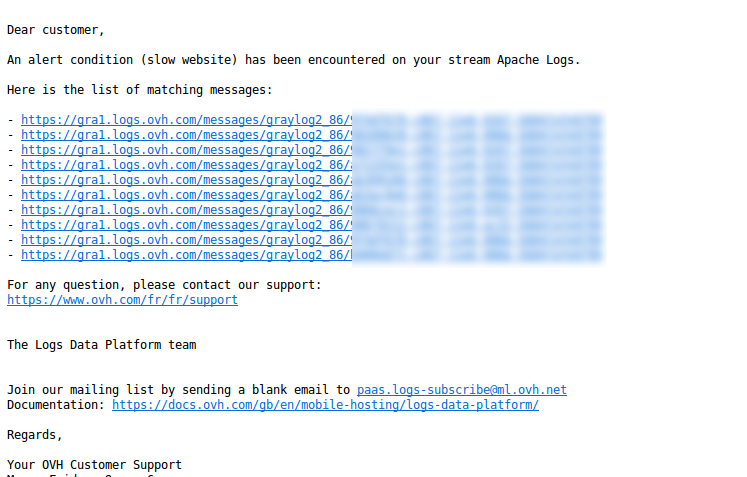Image resolution: width=747 pixels, height=477 pixels.
Task: Click the "Regards," line
Action: pyautogui.click(x=34, y=435)
